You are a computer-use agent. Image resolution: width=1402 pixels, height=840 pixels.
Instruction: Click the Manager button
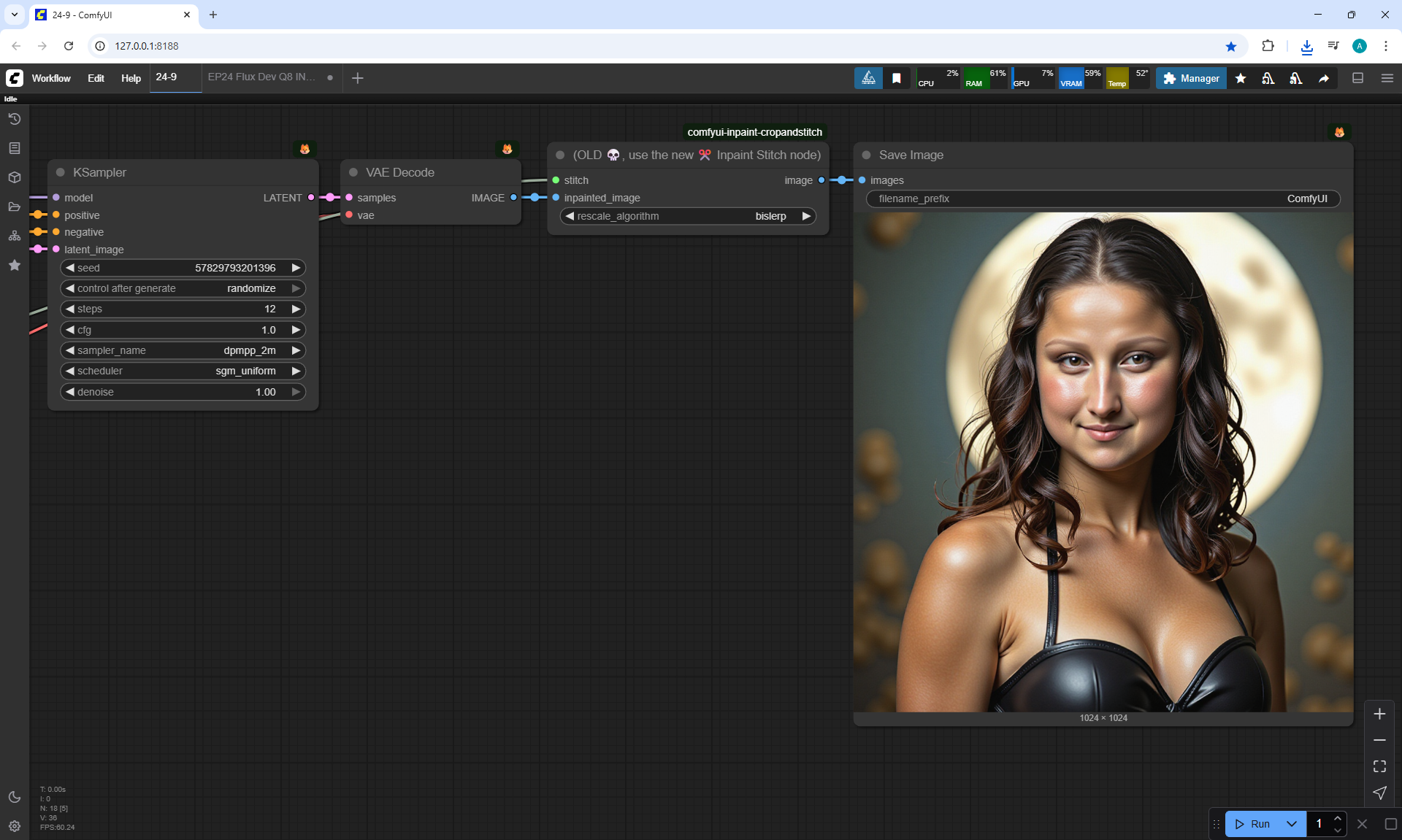pos(1191,78)
